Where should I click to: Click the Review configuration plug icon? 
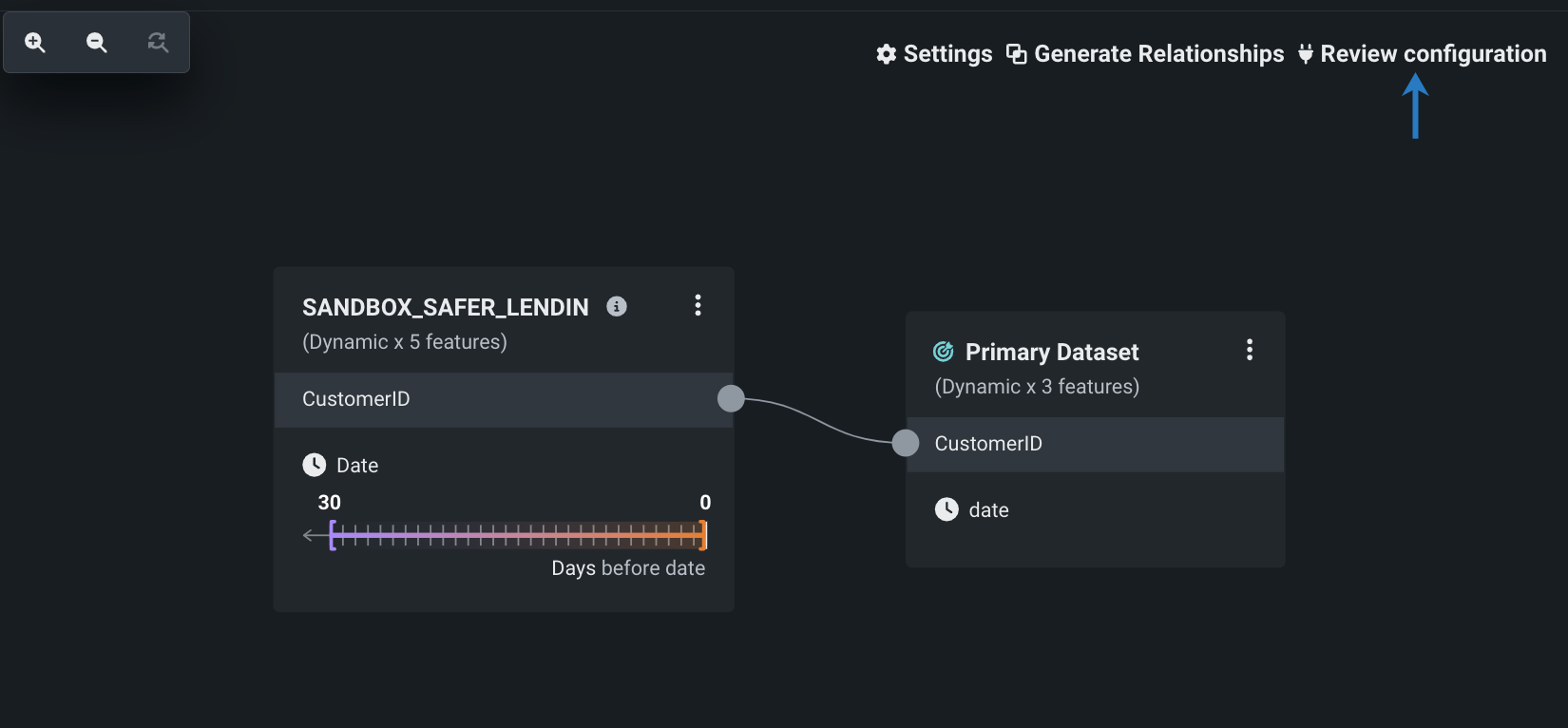1306,54
